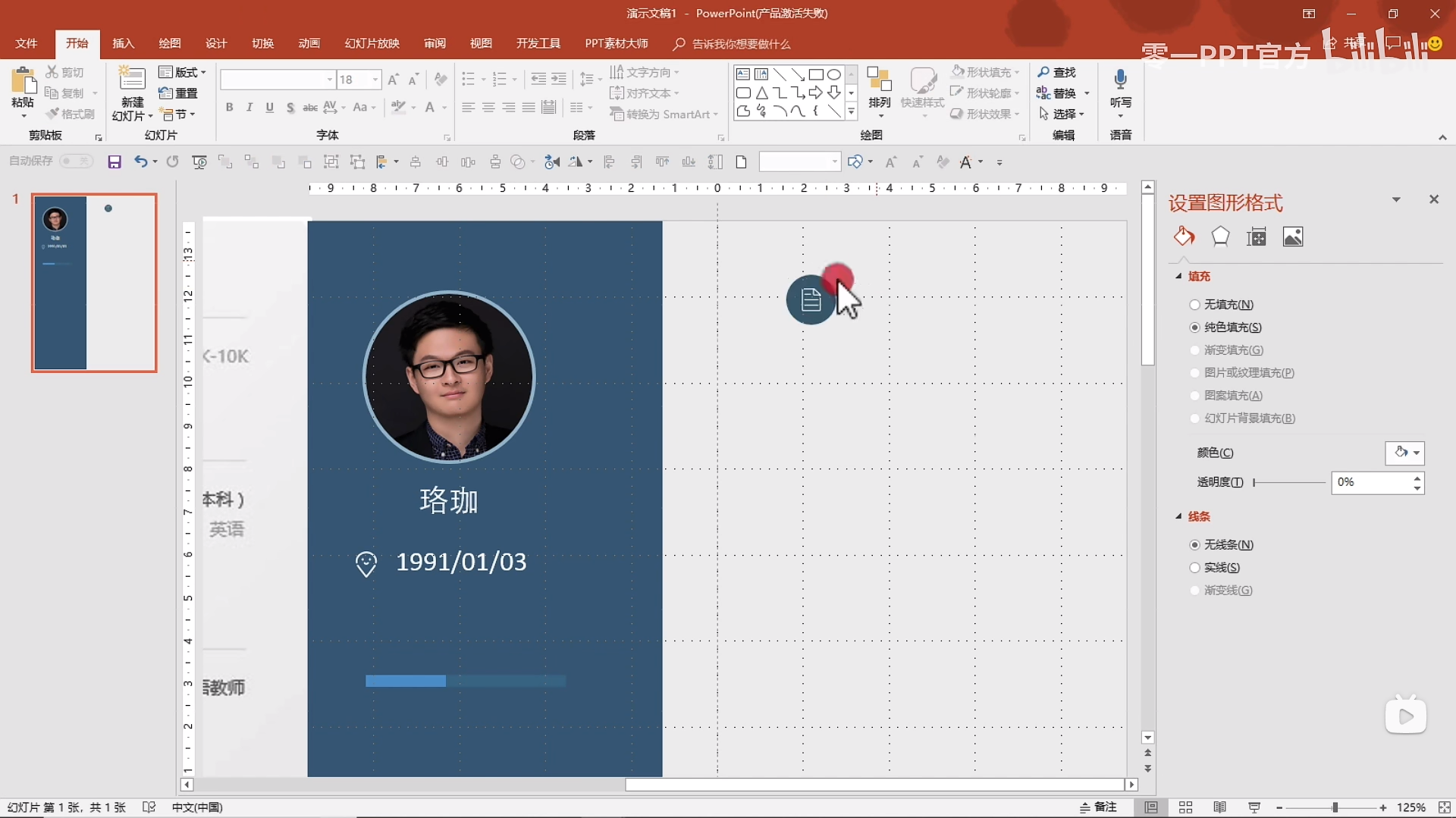Open the Insert (插入) tab
The height and width of the screenshot is (818, 1456).
(124, 43)
